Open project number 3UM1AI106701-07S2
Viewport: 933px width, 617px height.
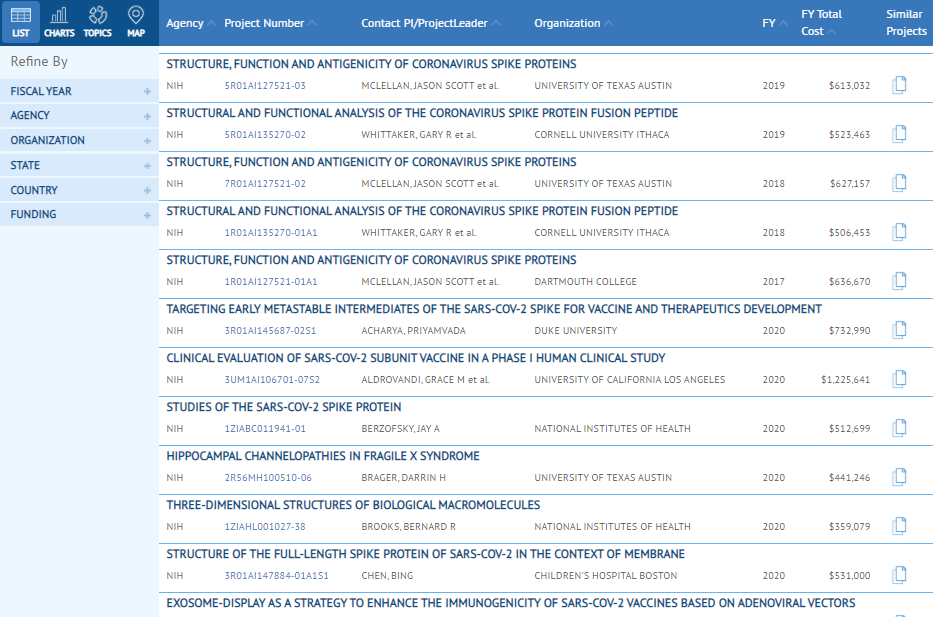pos(272,380)
